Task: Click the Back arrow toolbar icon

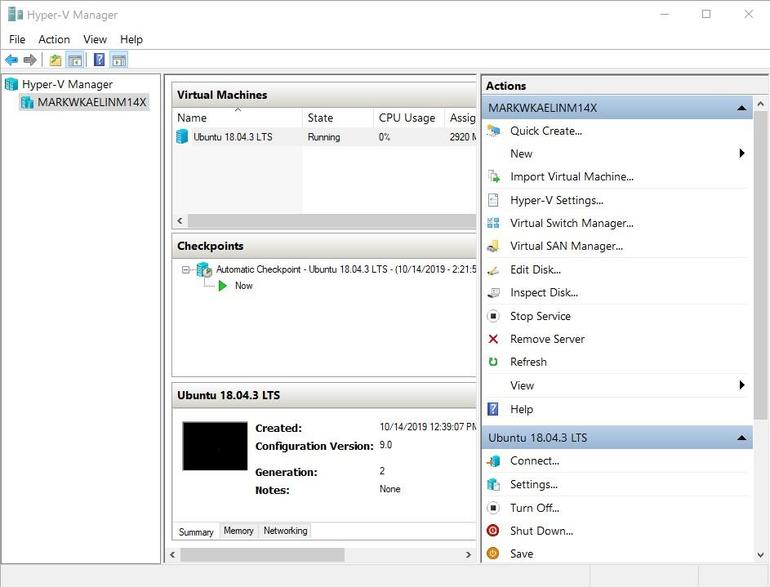Action: (x=11, y=60)
